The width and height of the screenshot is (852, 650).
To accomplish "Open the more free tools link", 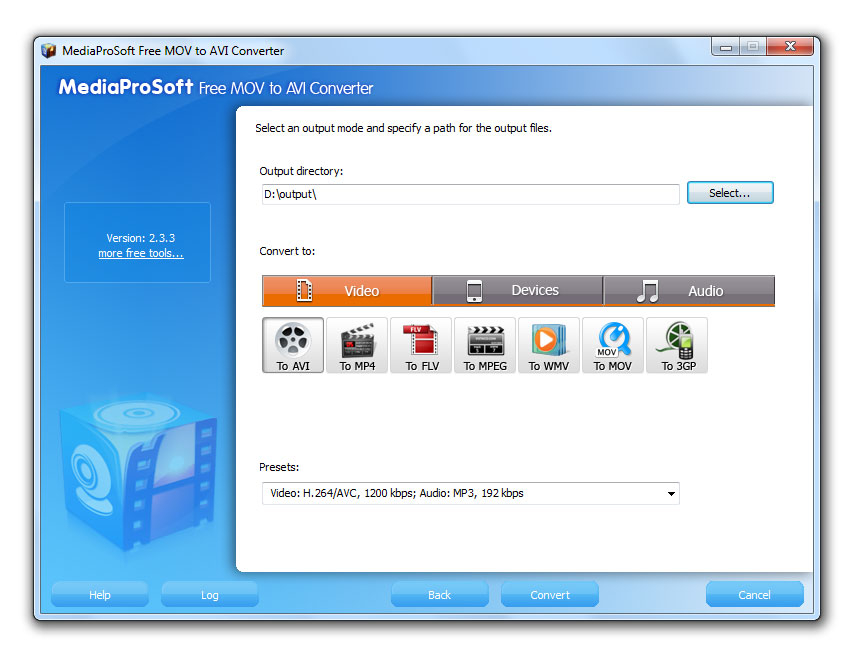I will [141, 253].
